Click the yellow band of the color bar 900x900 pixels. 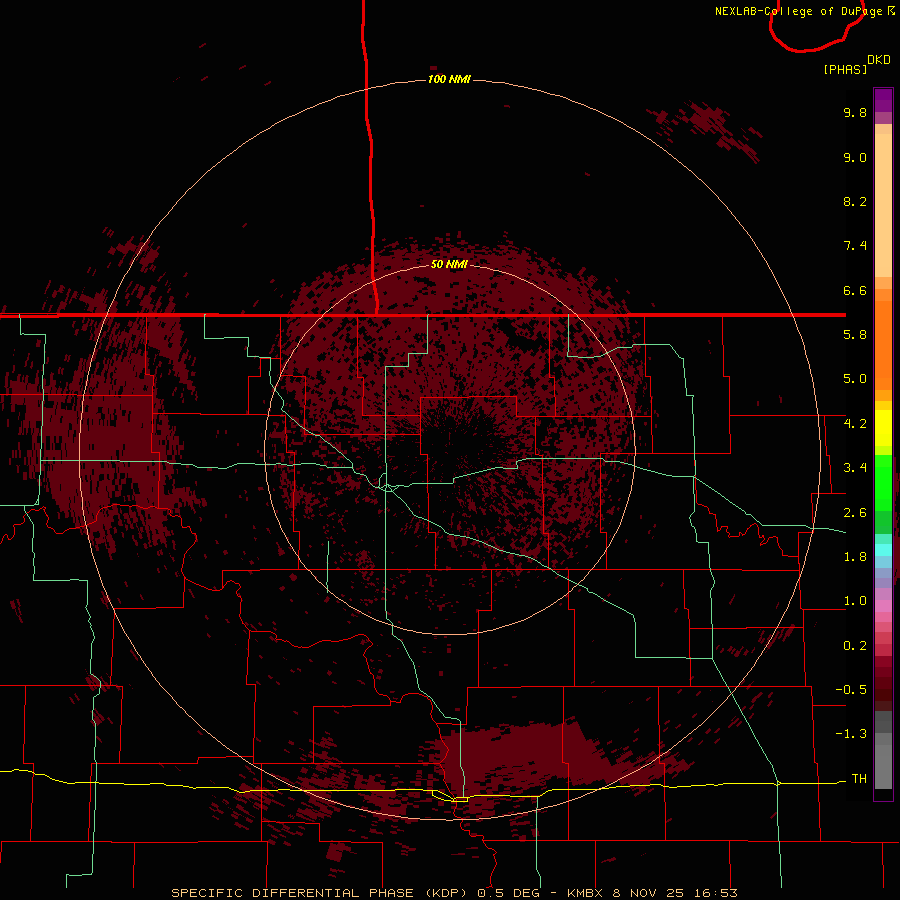tap(883, 428)
